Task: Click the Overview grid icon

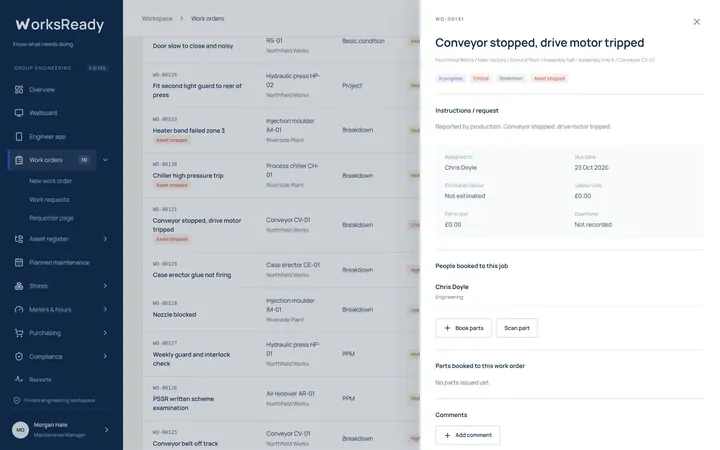Action: coord(19,90)
